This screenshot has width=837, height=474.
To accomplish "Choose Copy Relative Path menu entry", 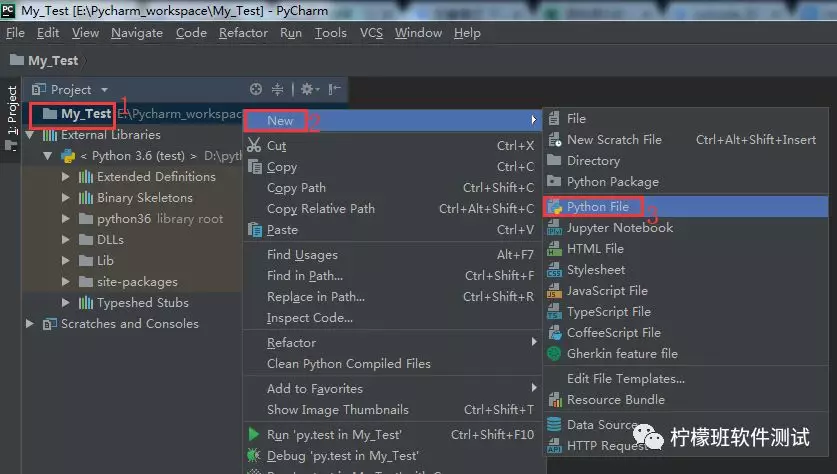I will (320, 209).
